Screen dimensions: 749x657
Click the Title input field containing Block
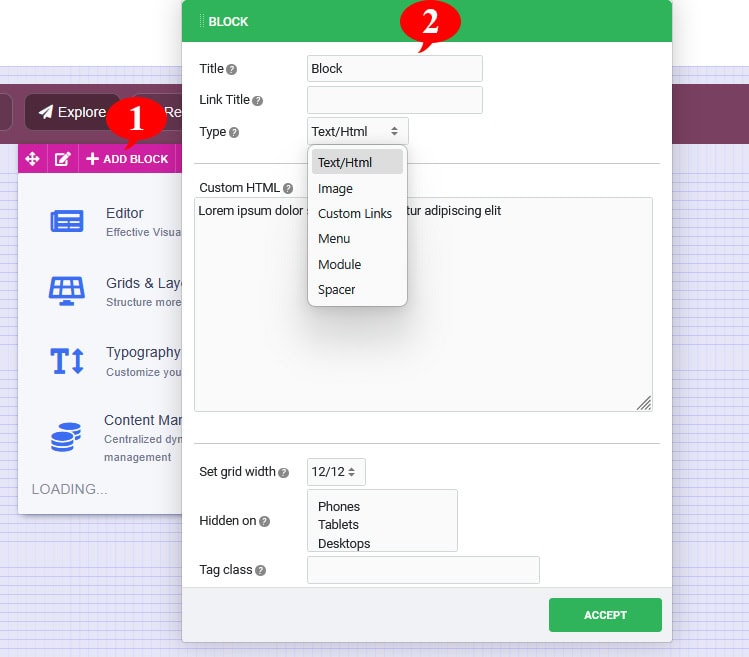395,69
